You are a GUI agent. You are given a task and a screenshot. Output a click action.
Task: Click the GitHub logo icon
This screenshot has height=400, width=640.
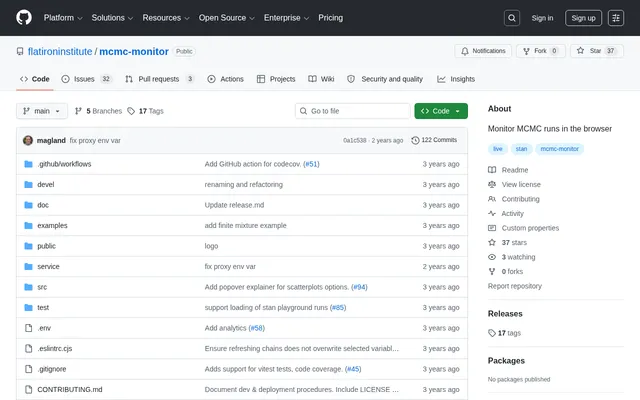coord(24,18)
